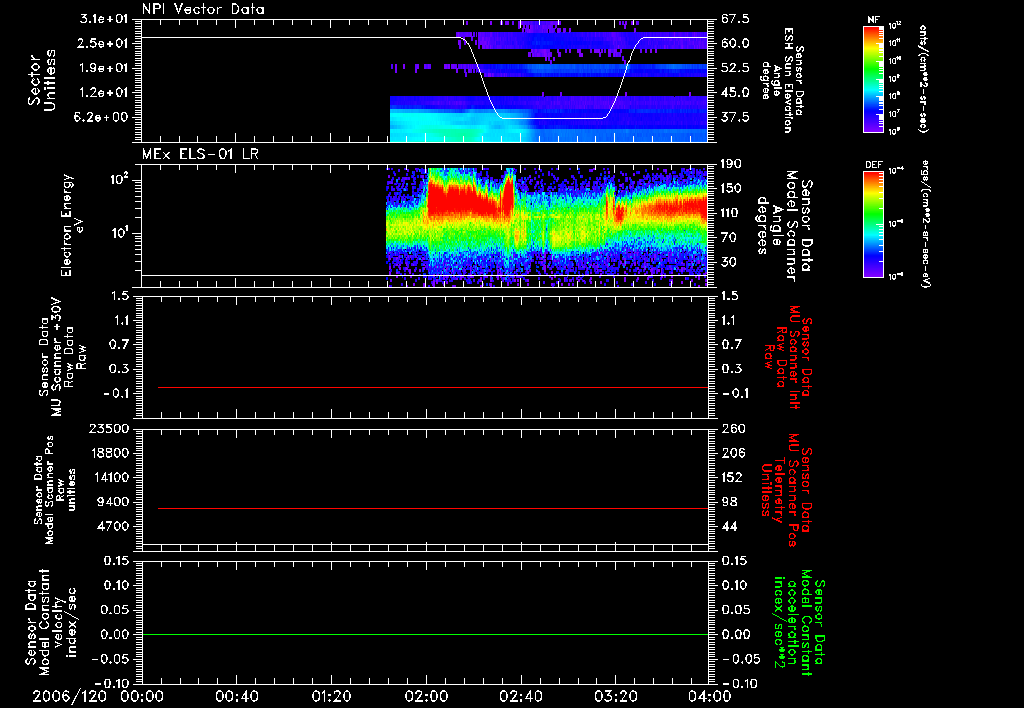Click the "Electron Energy eV" axis label

pyautogui.click(x=72, y=225)
